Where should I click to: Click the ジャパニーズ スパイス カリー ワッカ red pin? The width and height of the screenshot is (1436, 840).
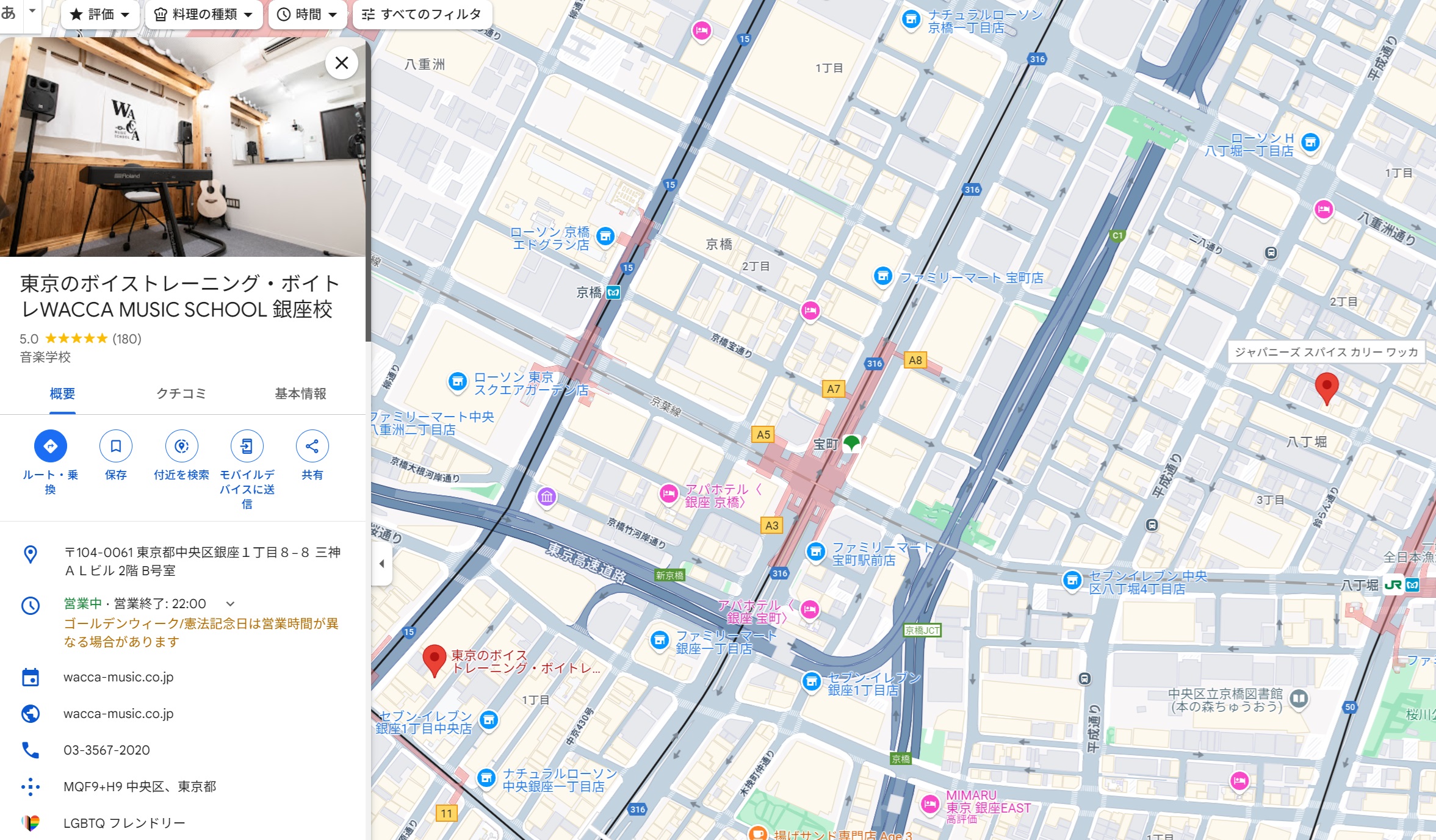click(x=1326, y=388)
